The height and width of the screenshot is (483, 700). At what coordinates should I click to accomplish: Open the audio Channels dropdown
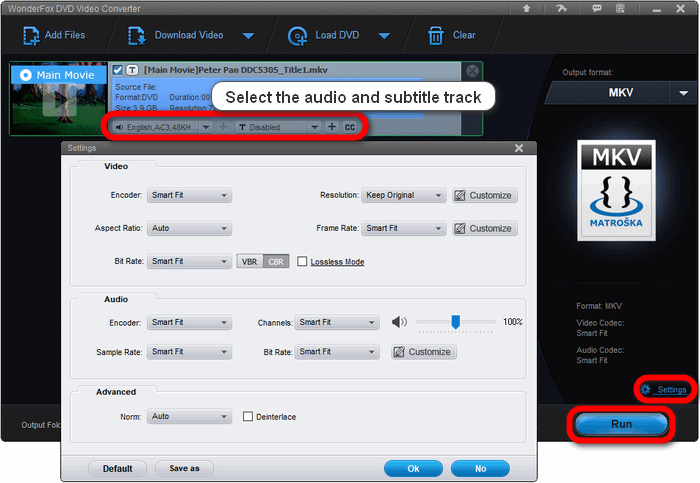[338, 323]
